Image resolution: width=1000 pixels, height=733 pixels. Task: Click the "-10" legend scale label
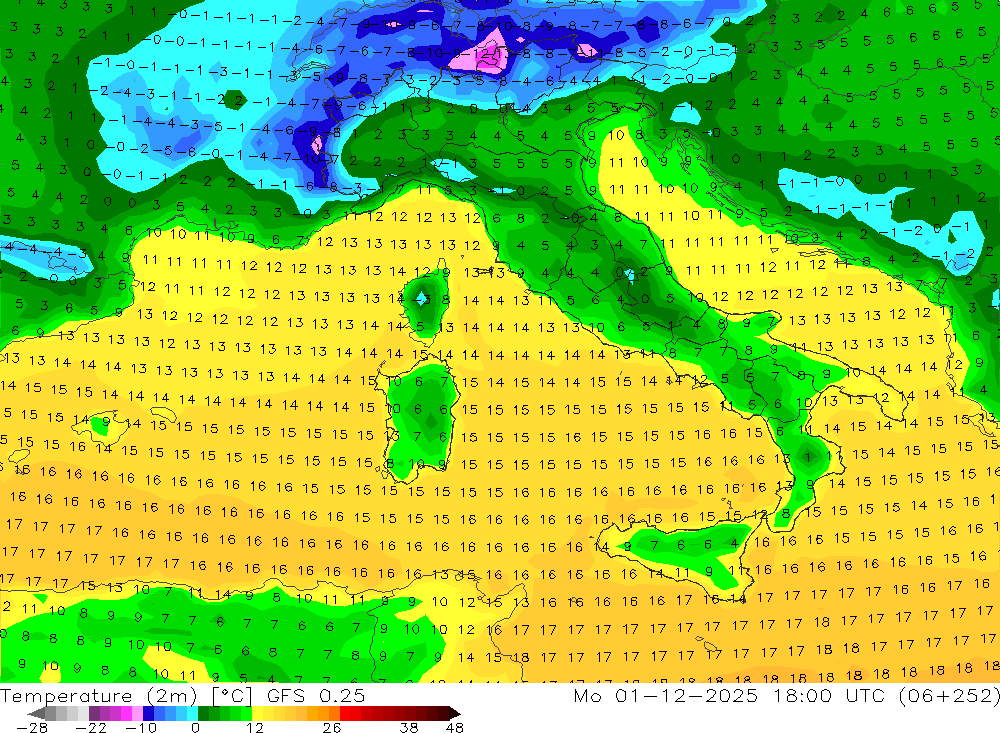140,727
